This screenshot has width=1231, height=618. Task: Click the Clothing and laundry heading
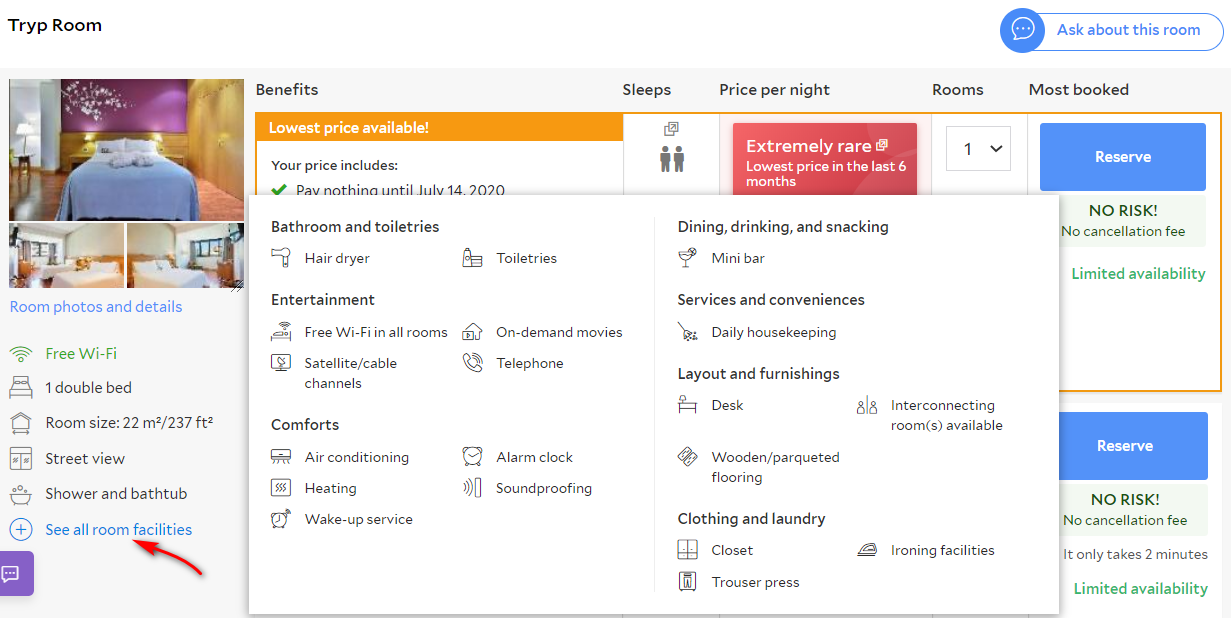752,519
